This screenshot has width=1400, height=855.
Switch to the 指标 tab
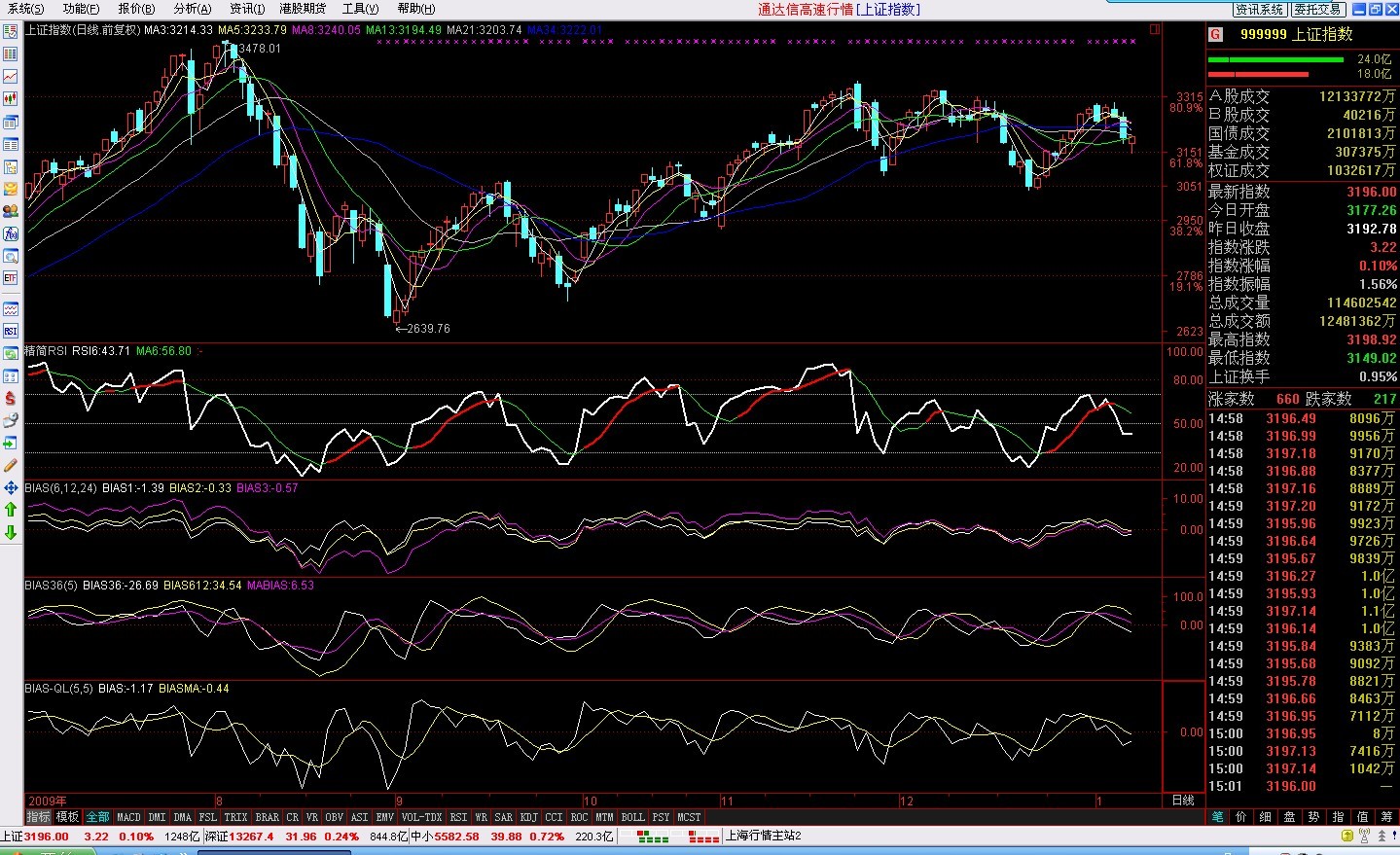pyautogui.click(x=38, y=817)
